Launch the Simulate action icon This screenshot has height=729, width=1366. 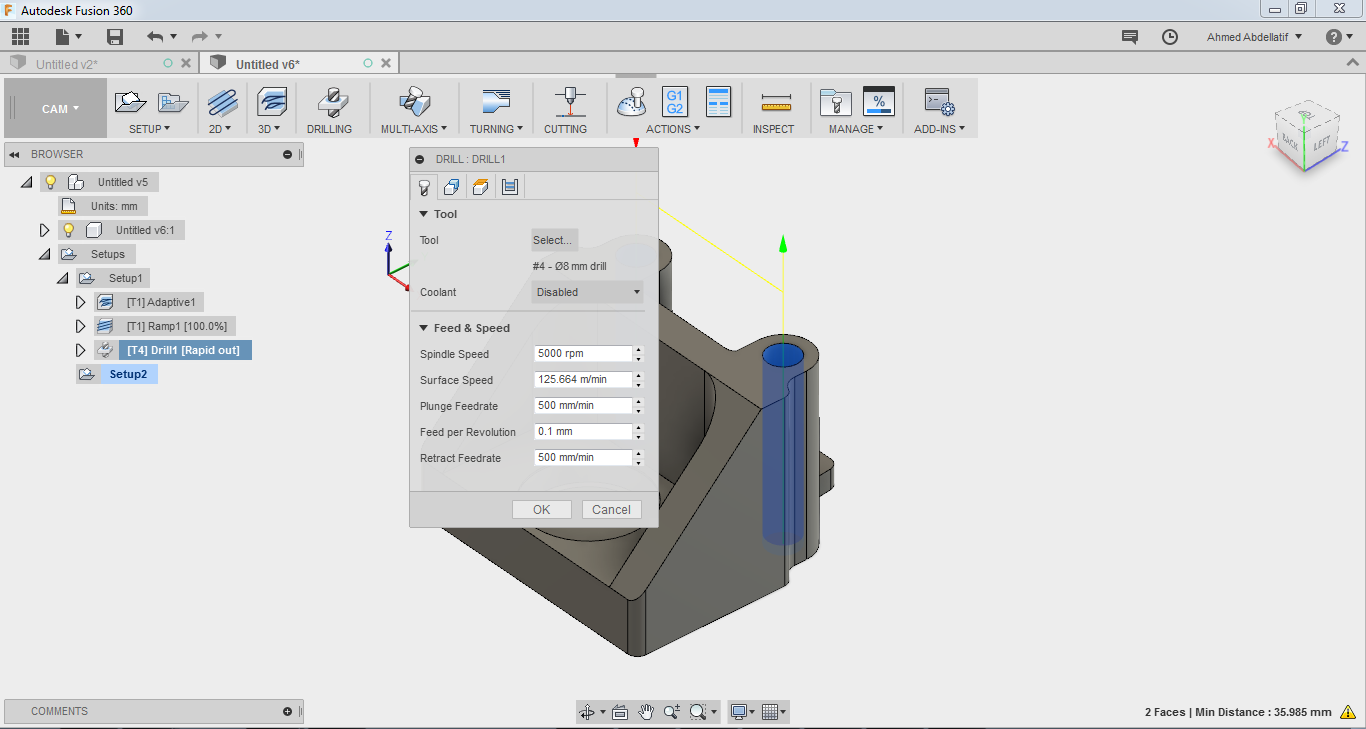point(632,102)
